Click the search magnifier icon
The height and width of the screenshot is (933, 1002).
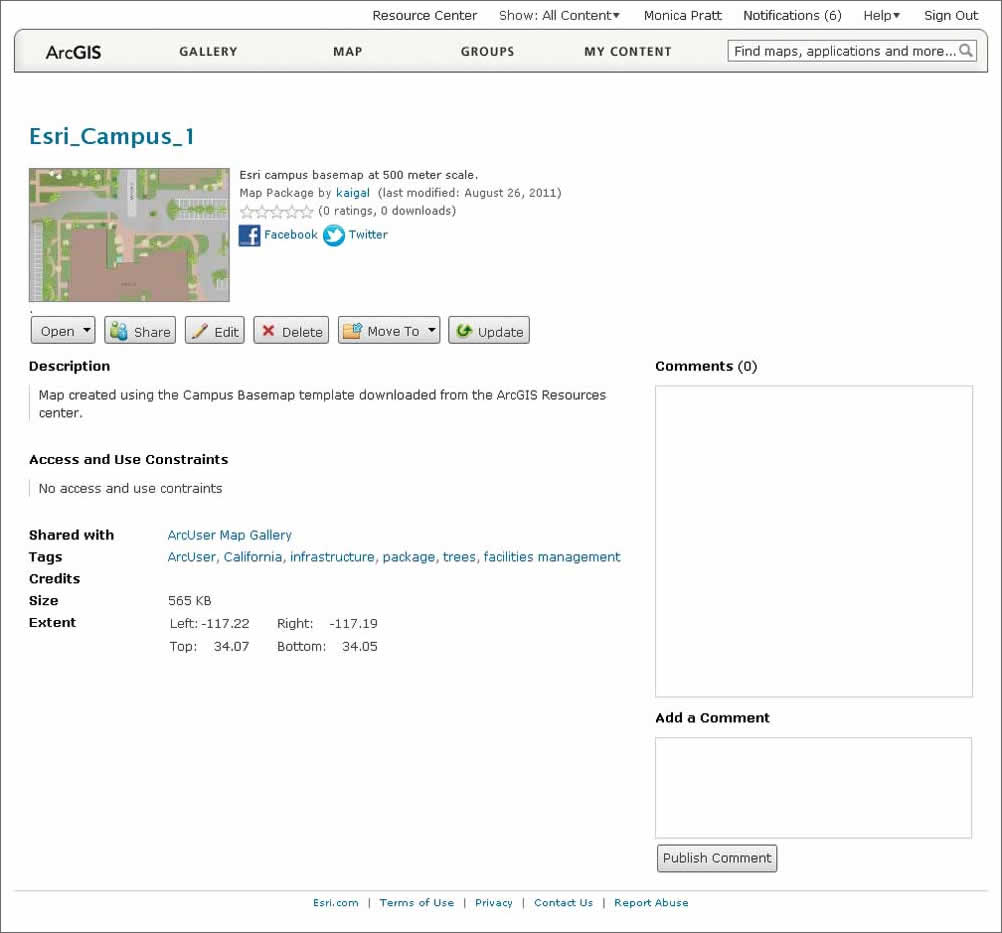point(966,50)
